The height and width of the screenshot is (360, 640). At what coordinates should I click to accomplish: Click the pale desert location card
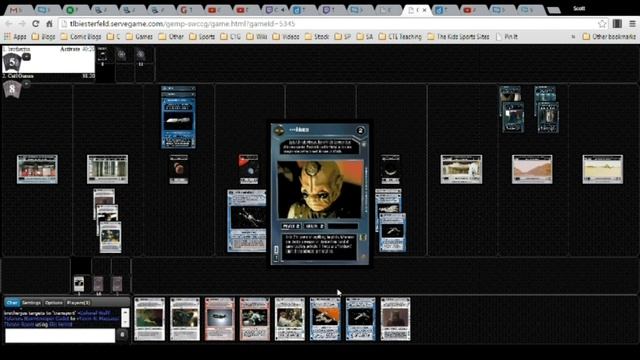603,169
